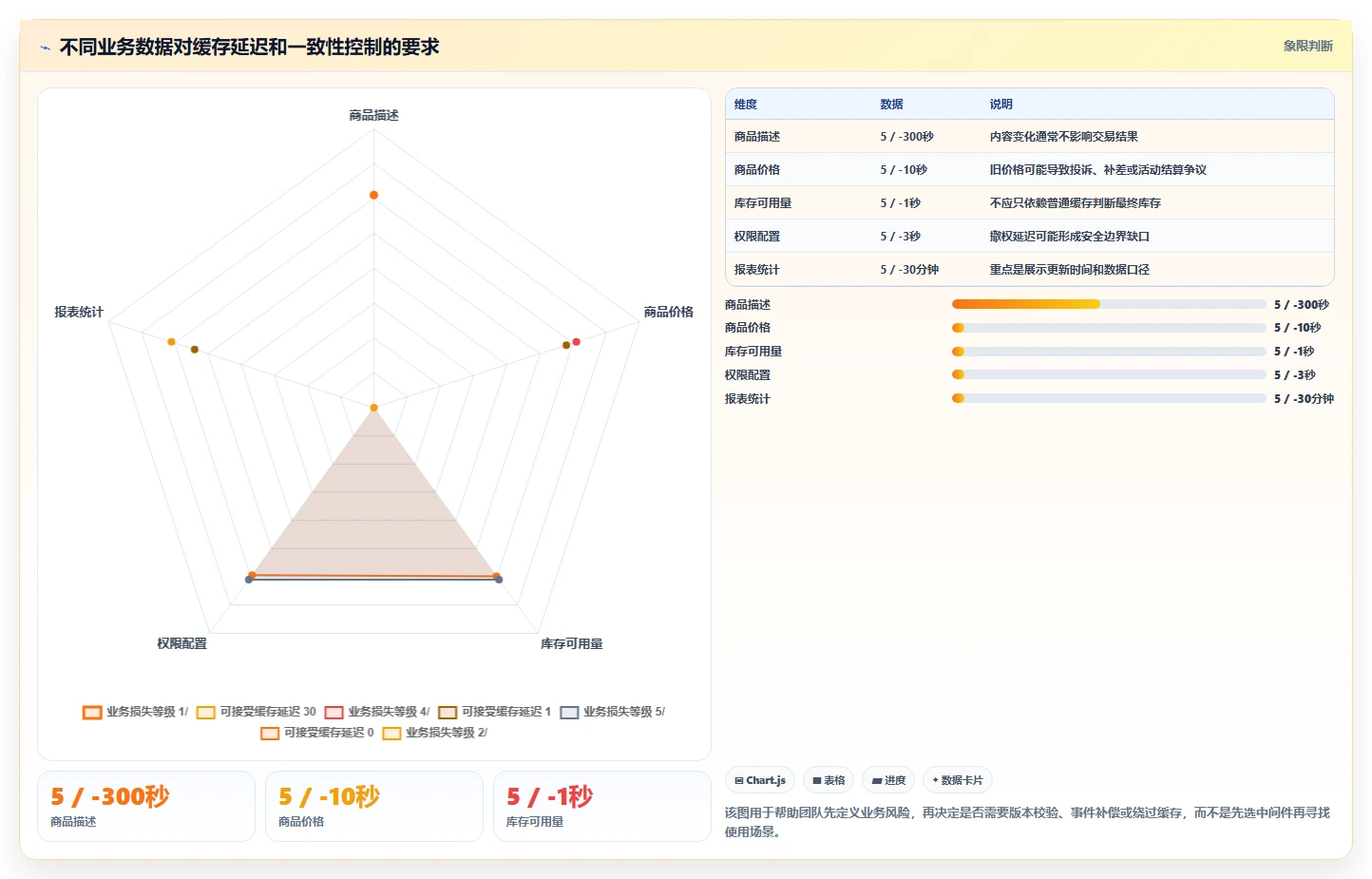1372x879 pixels.
Task: Toggle the 可接受缓存延迟 1 legend item
Action: tap(494, 712)
